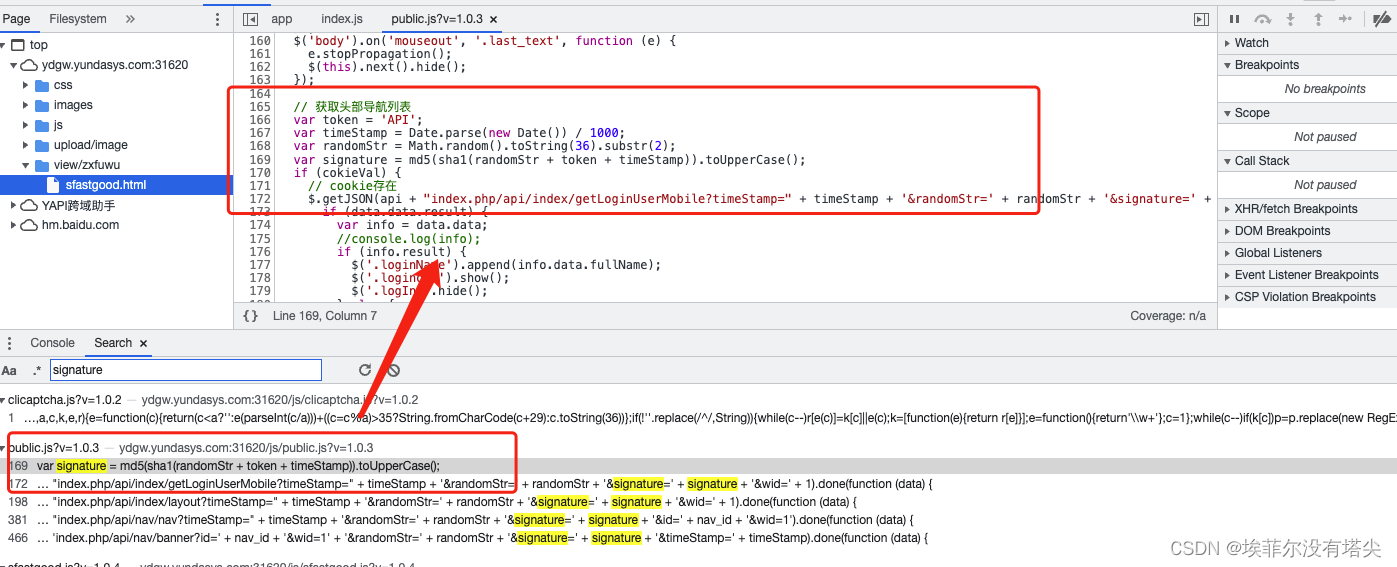This screenshot has width=1397, height=567.
Task: Clear the search results icon
Action: point(394,370)
